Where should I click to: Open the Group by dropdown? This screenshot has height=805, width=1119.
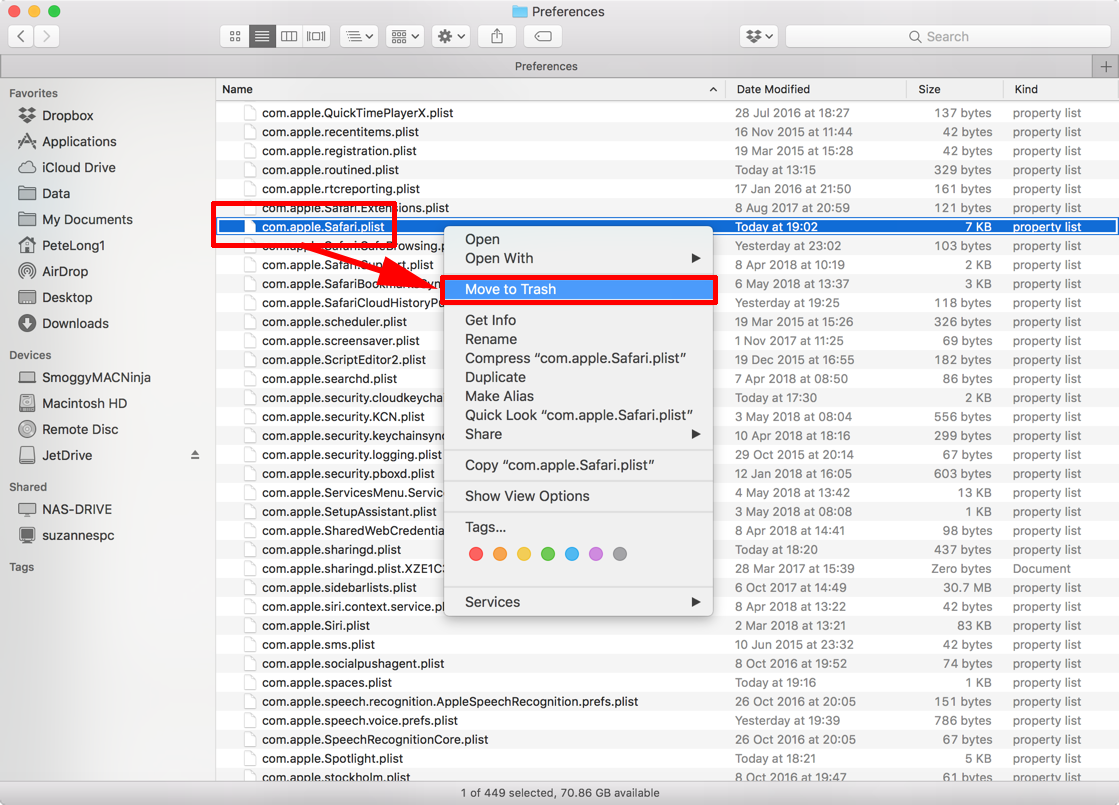pos(405,36)
